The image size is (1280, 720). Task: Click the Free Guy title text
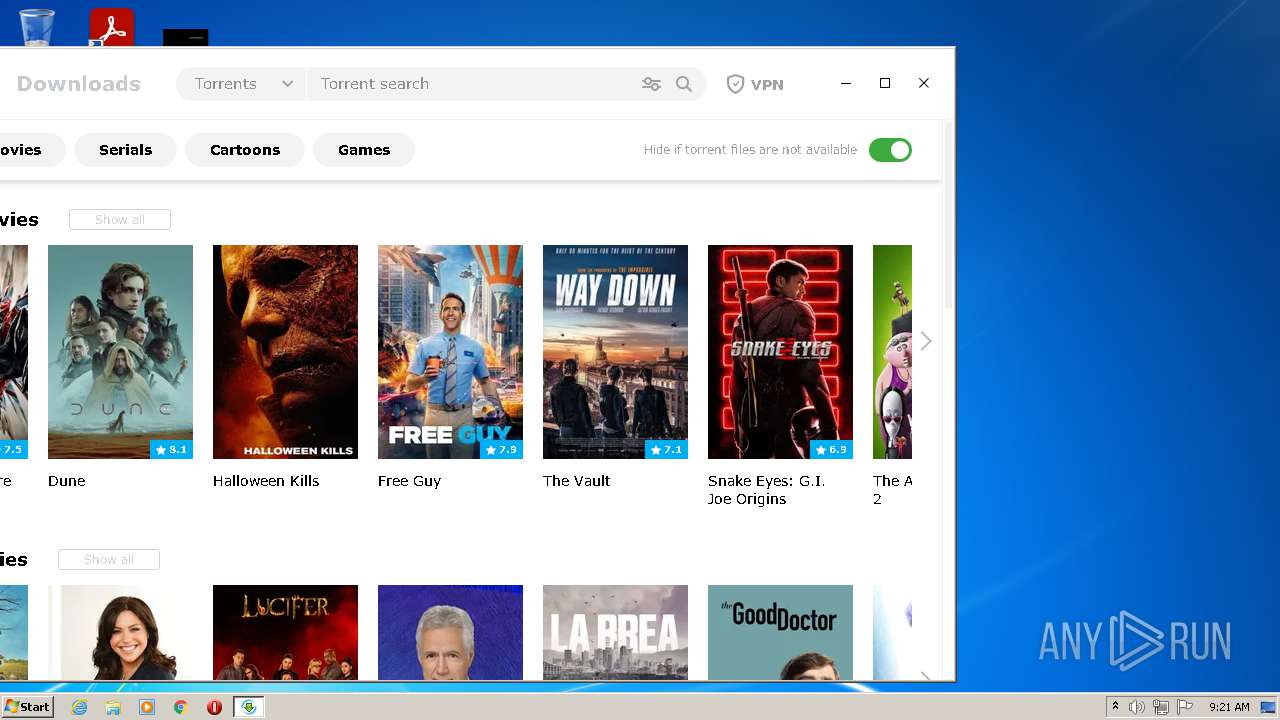click(409, 481)
